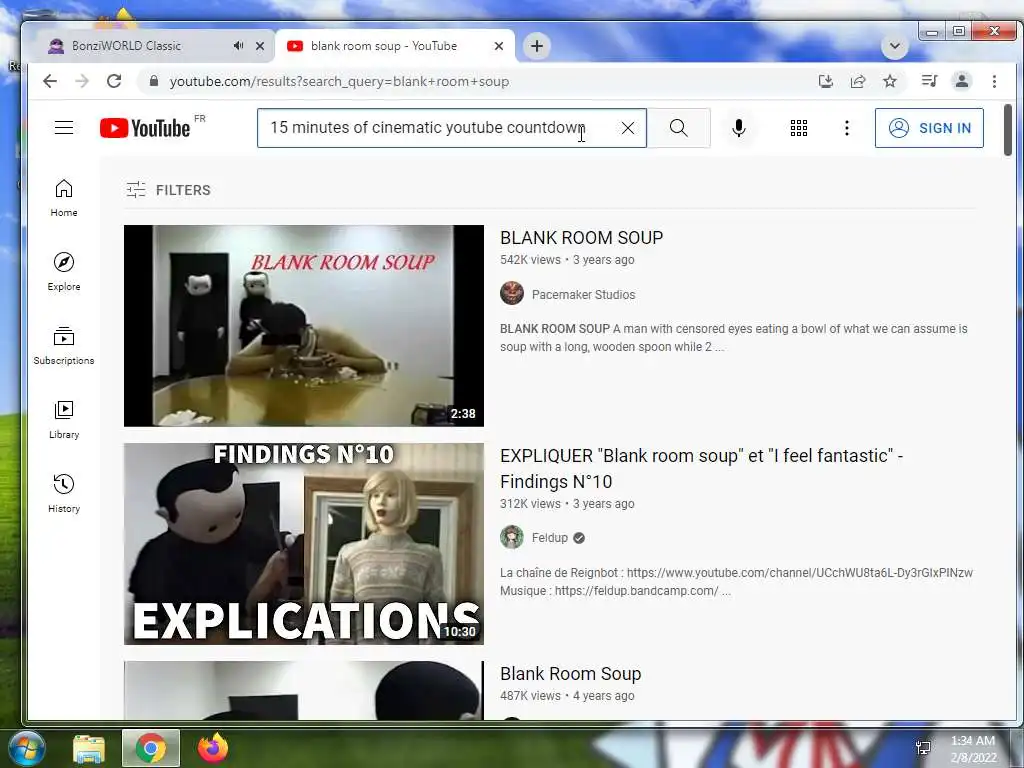Close the blank room soup YouTube tab
The height and width of the screenshot is (768, 1024).
click(498, 46)
